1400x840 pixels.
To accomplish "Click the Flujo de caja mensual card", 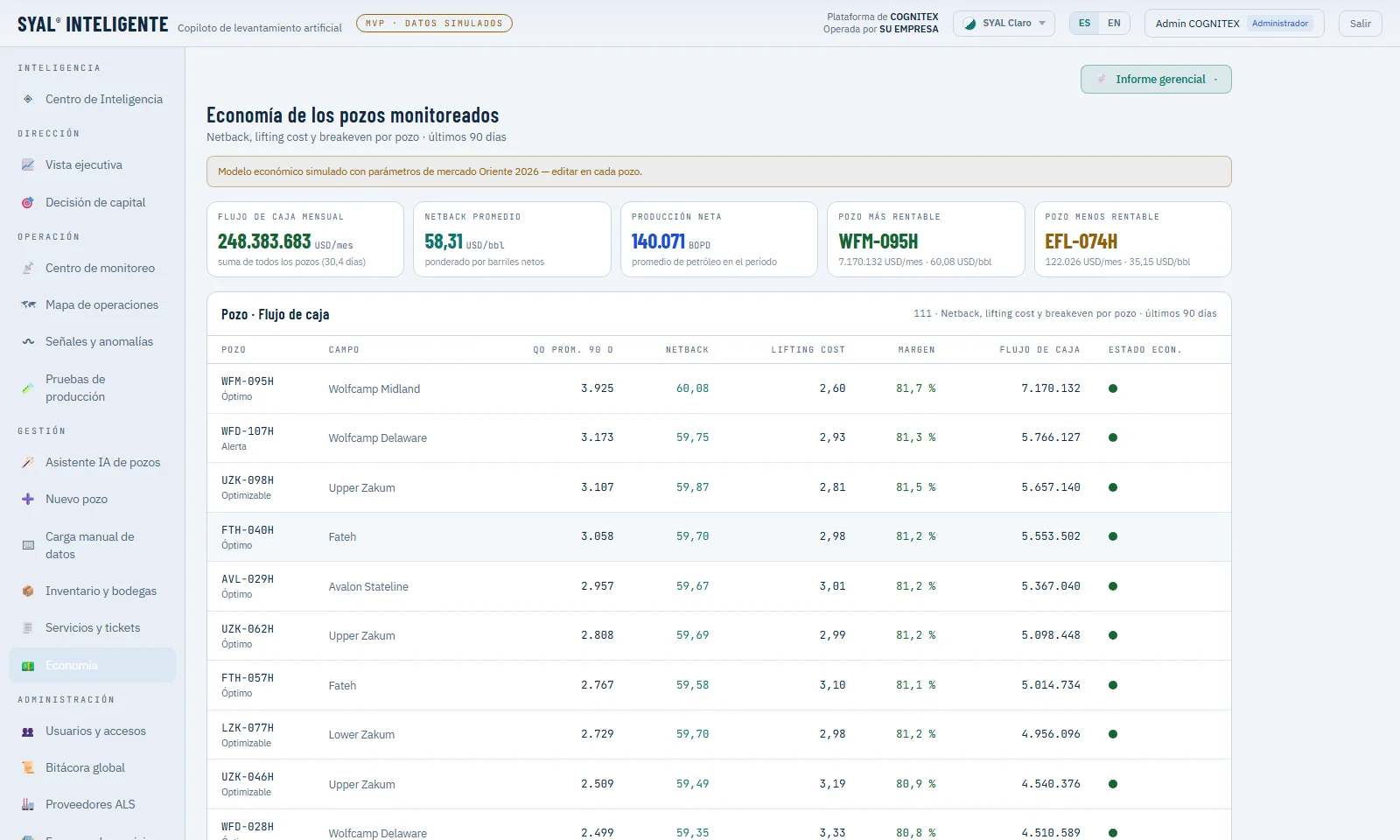I will [305, 240].
